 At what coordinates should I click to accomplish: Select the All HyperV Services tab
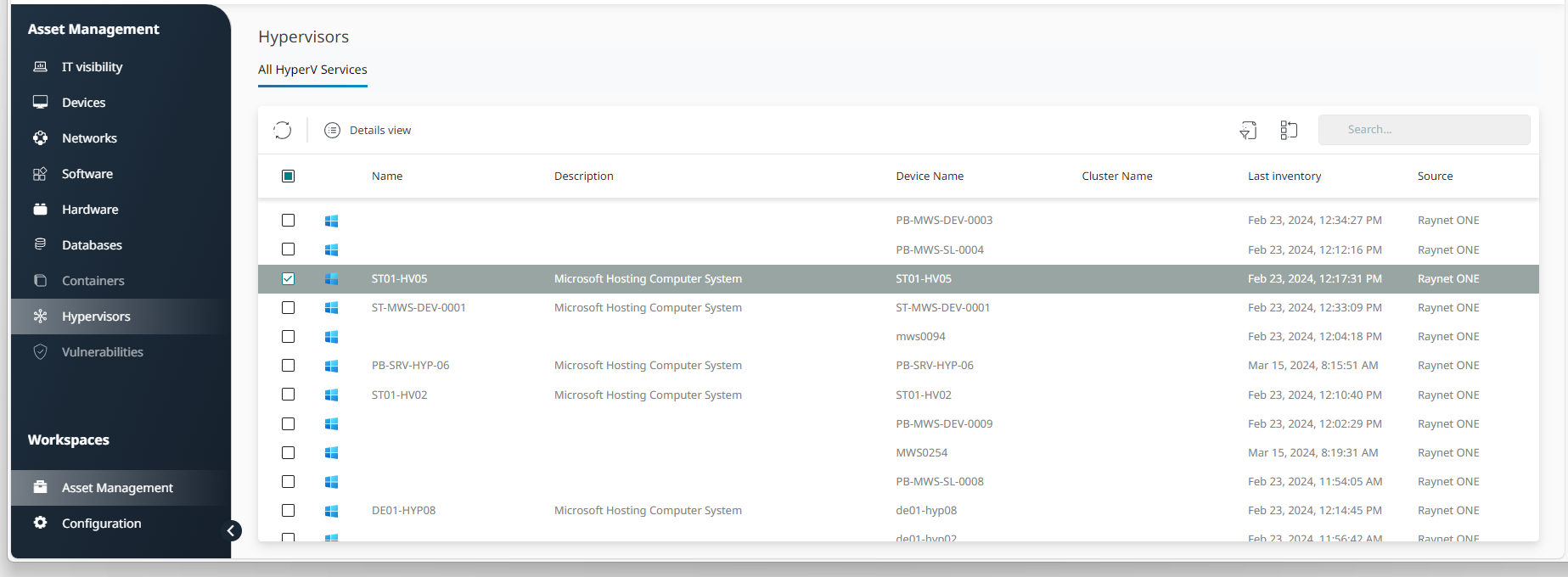click(x=312, y=70)
